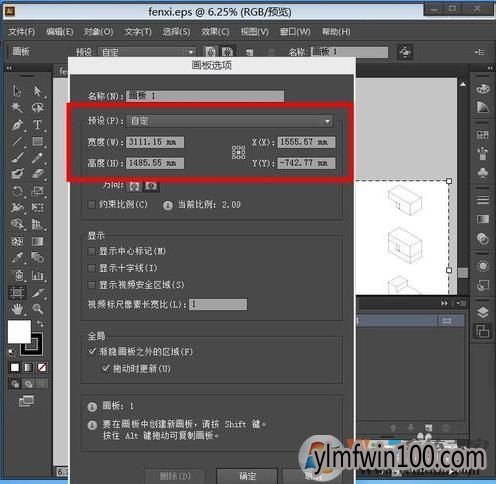Image resolution: width=496 pixels, height=484 pixels.
Task: Reset to default fill and stroke
Action: click(x=12, y=352)
